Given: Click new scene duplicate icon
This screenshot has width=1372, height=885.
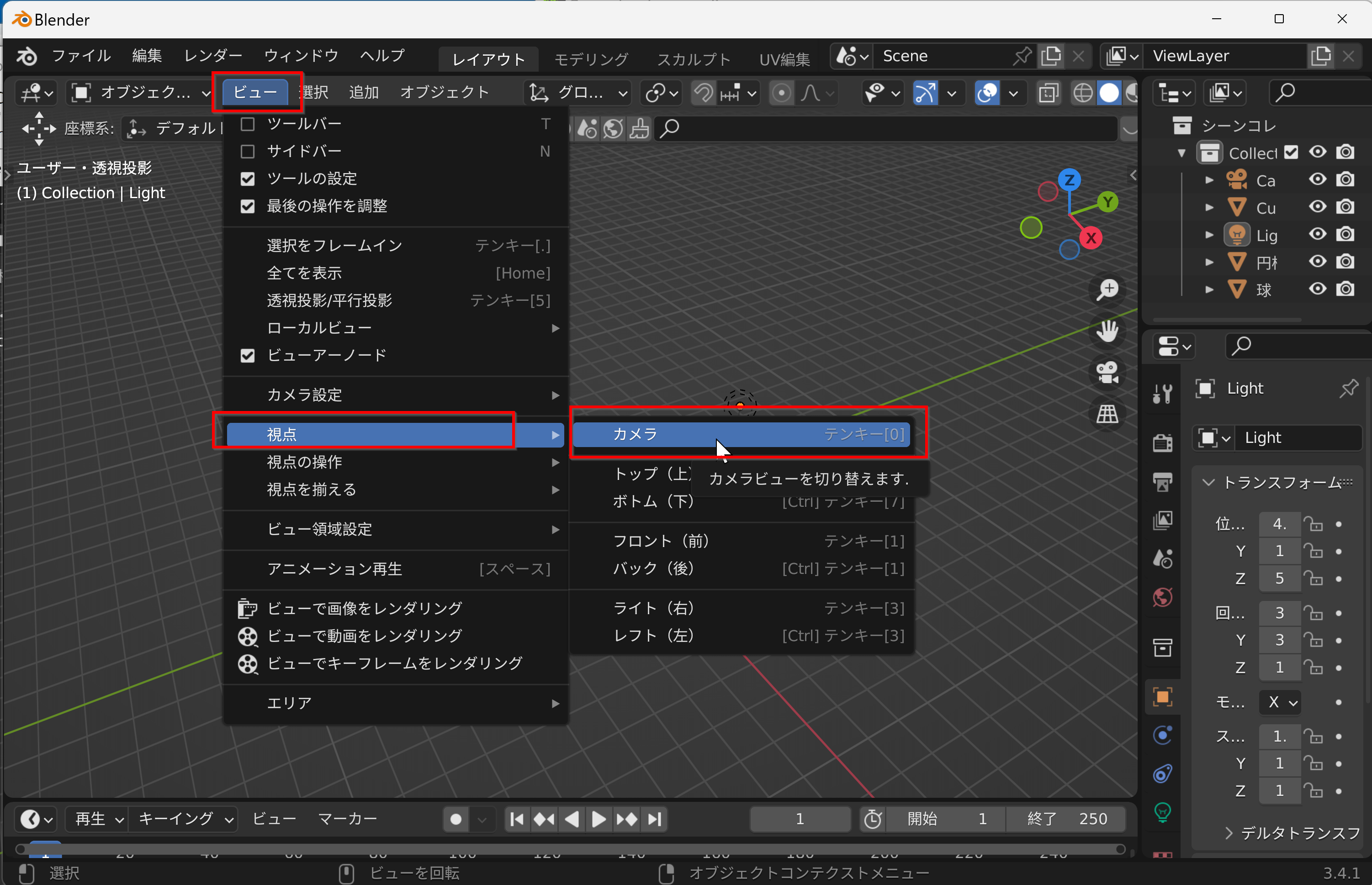Looking at the screenshot, I should point(1051,56).
